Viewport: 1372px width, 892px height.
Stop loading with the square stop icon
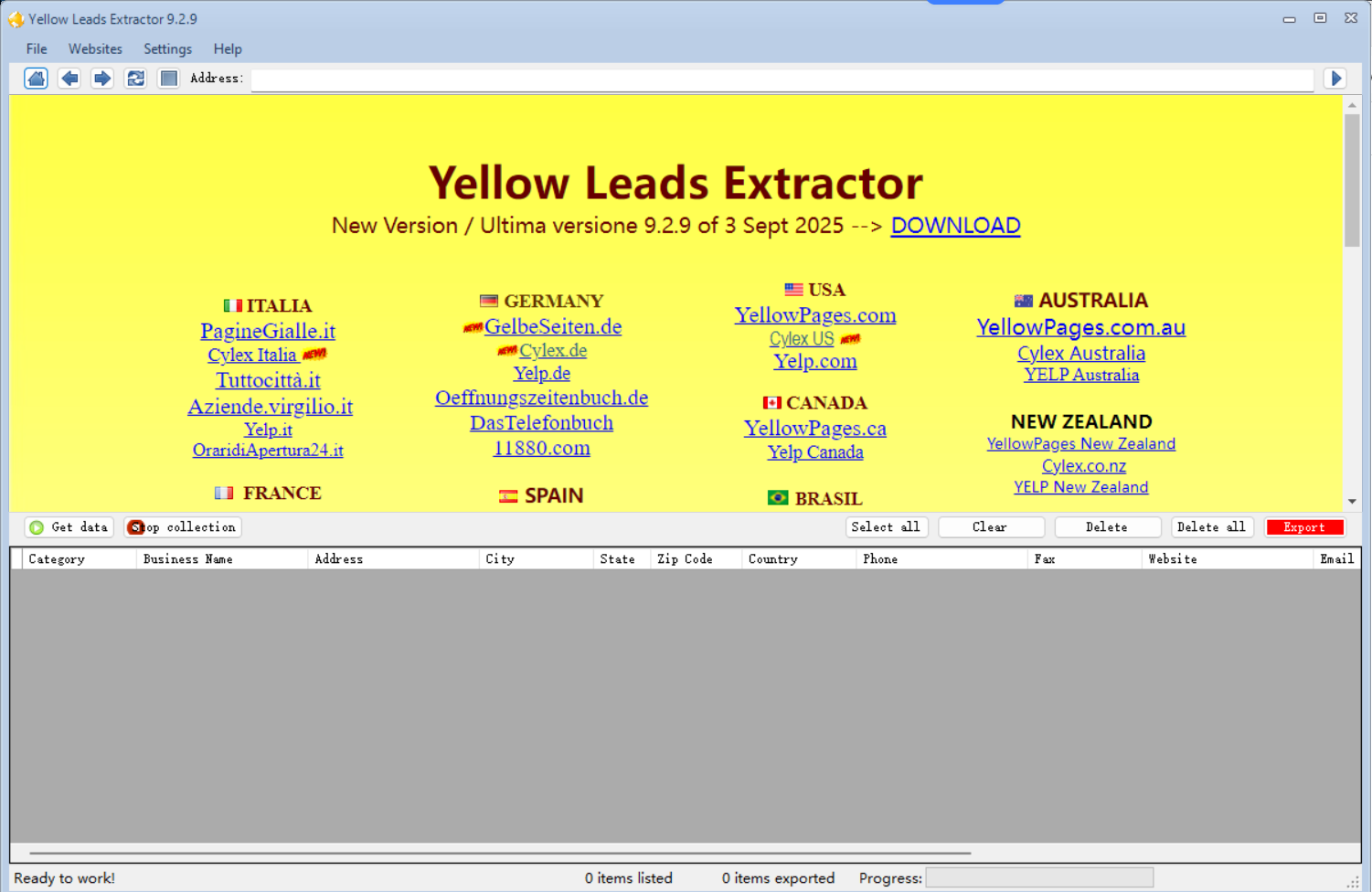(x=168, y=79)
